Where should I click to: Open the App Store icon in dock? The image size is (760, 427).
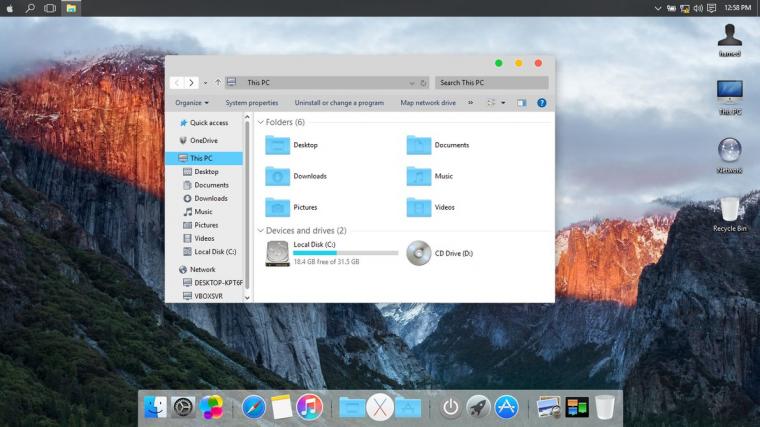[506, 407]
